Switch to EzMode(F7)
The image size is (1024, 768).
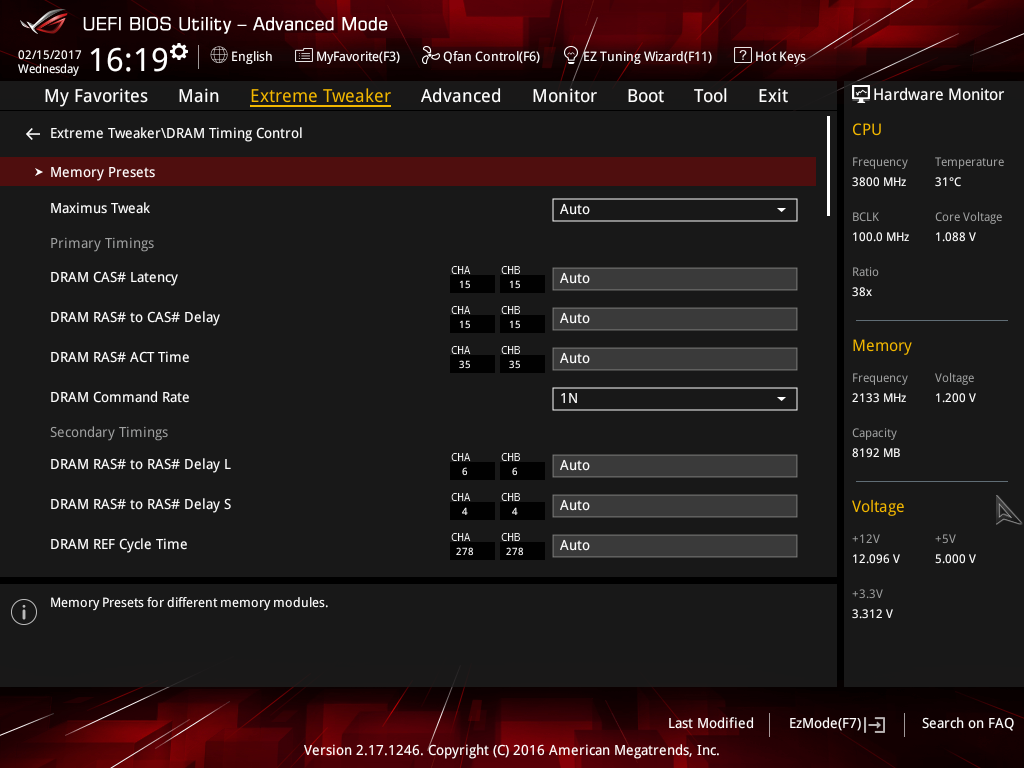tap(836, 723)
